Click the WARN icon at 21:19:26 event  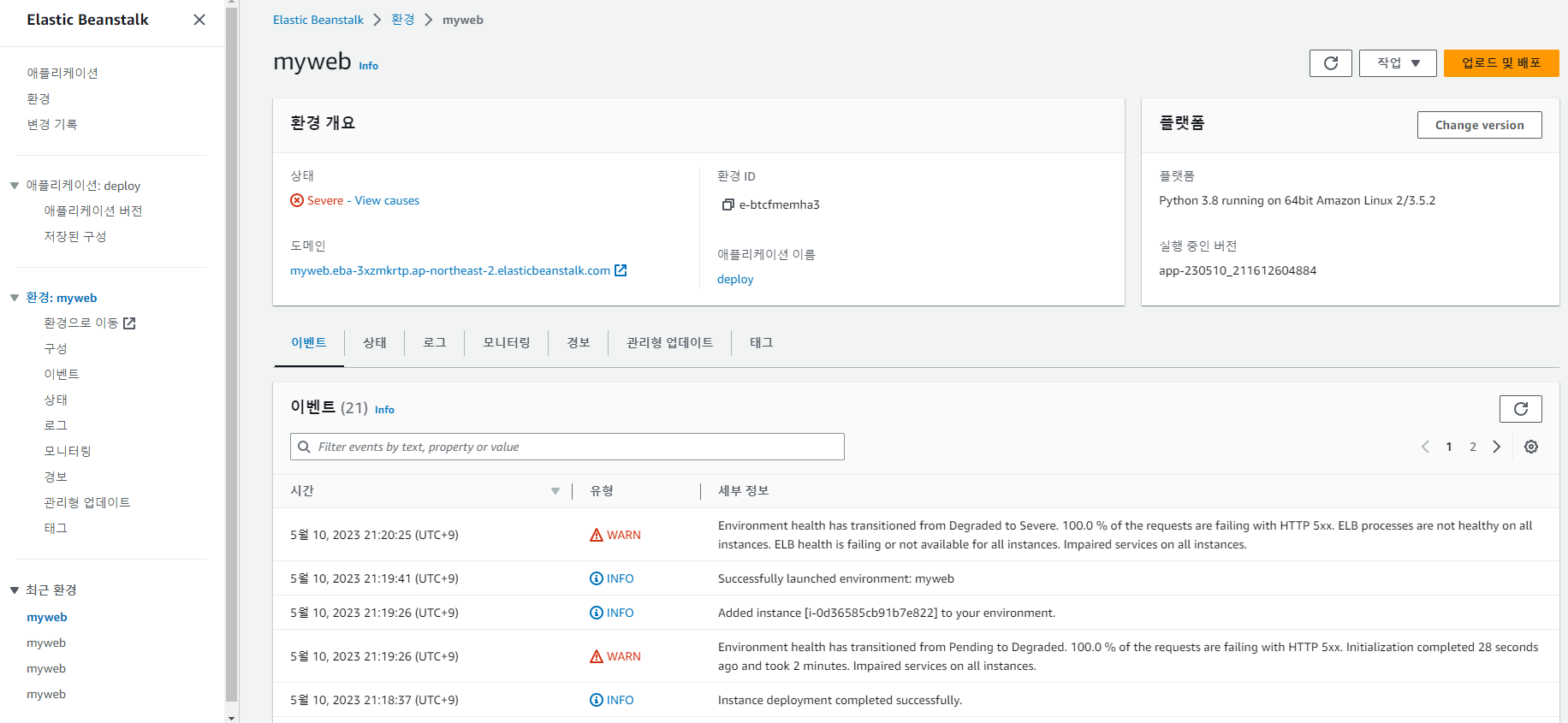(597, 656)
